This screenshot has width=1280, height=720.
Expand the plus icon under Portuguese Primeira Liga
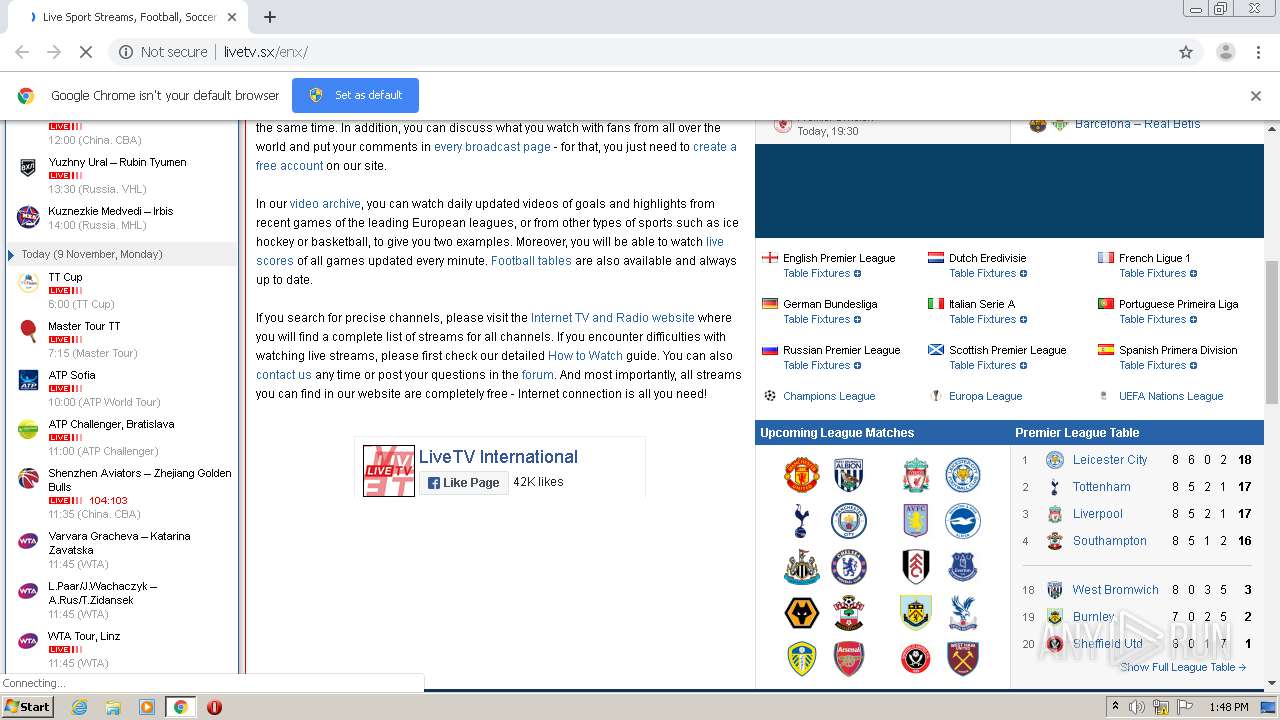click(x=1193, y=320)
